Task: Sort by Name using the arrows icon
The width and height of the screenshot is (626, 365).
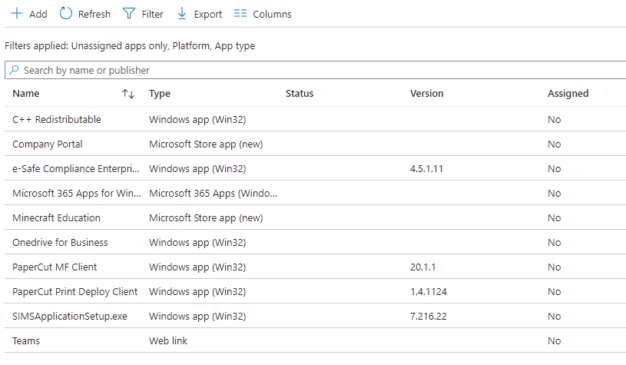Action: (x=128, y=93)
